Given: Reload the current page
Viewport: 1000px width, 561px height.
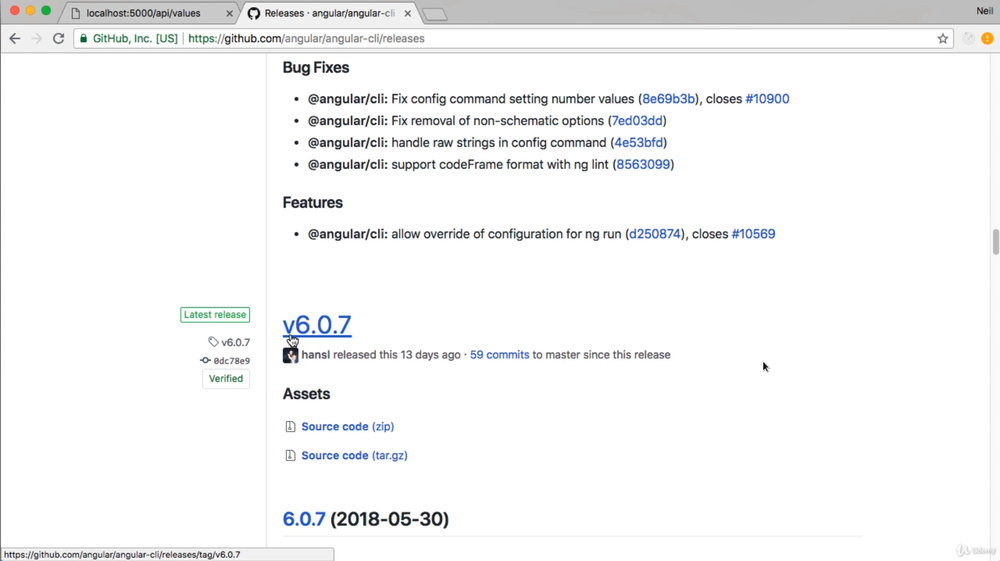Looking at the screenshot, I should (59, 38).
